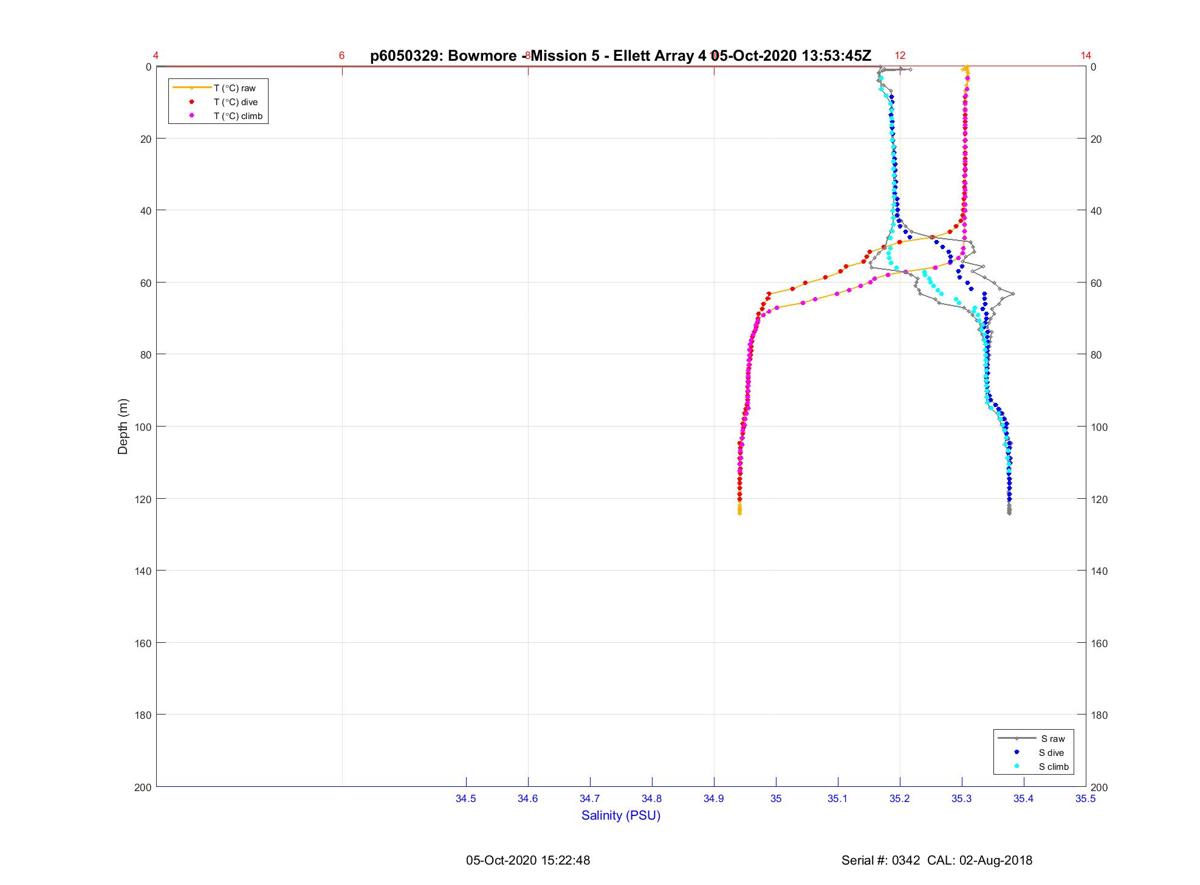This screenshot has width=1200, height=885.
Task: Click the right depth axis label 160
Action: (x=1100, y=643)
